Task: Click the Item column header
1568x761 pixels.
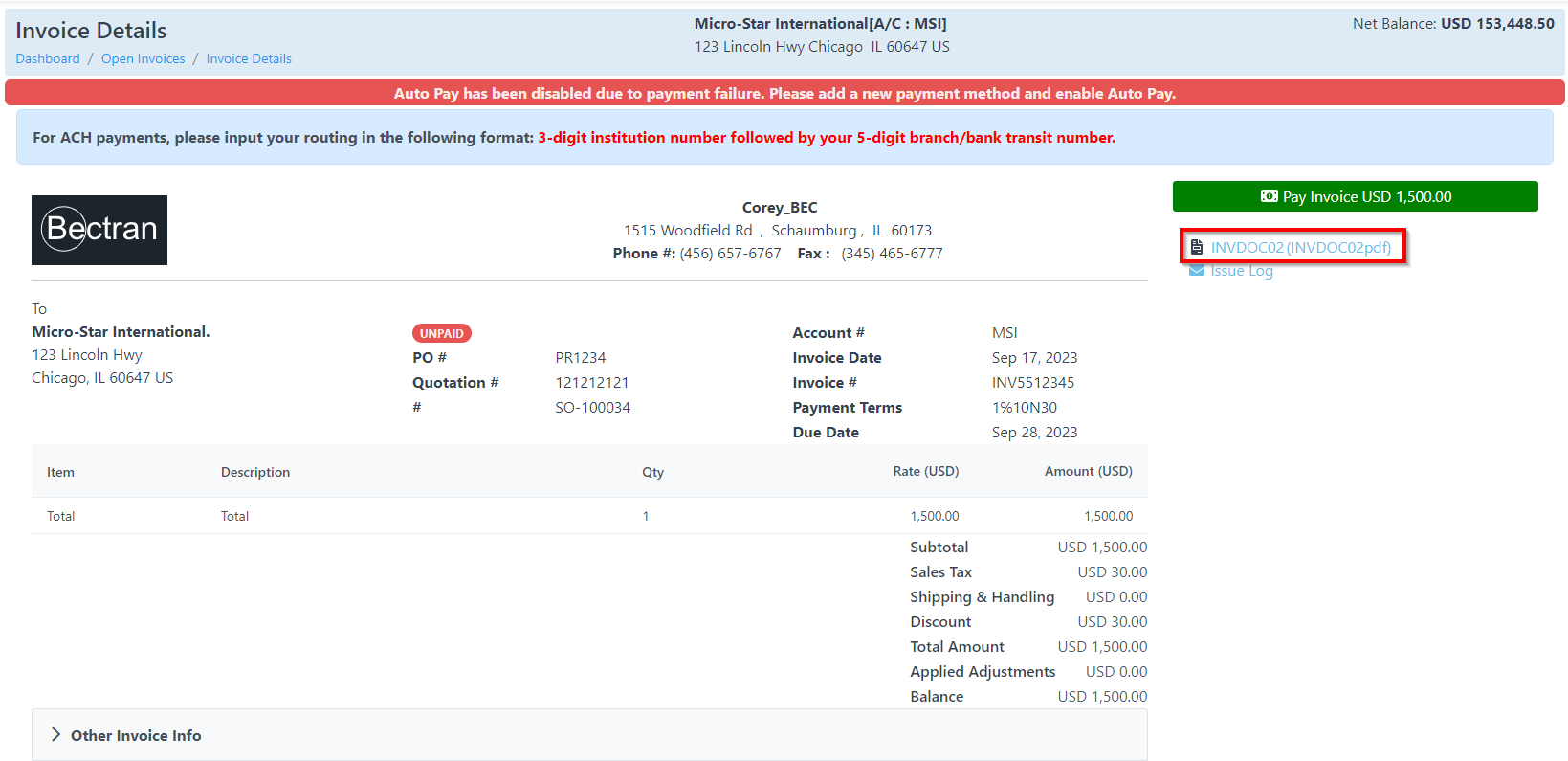Action: 60,472
